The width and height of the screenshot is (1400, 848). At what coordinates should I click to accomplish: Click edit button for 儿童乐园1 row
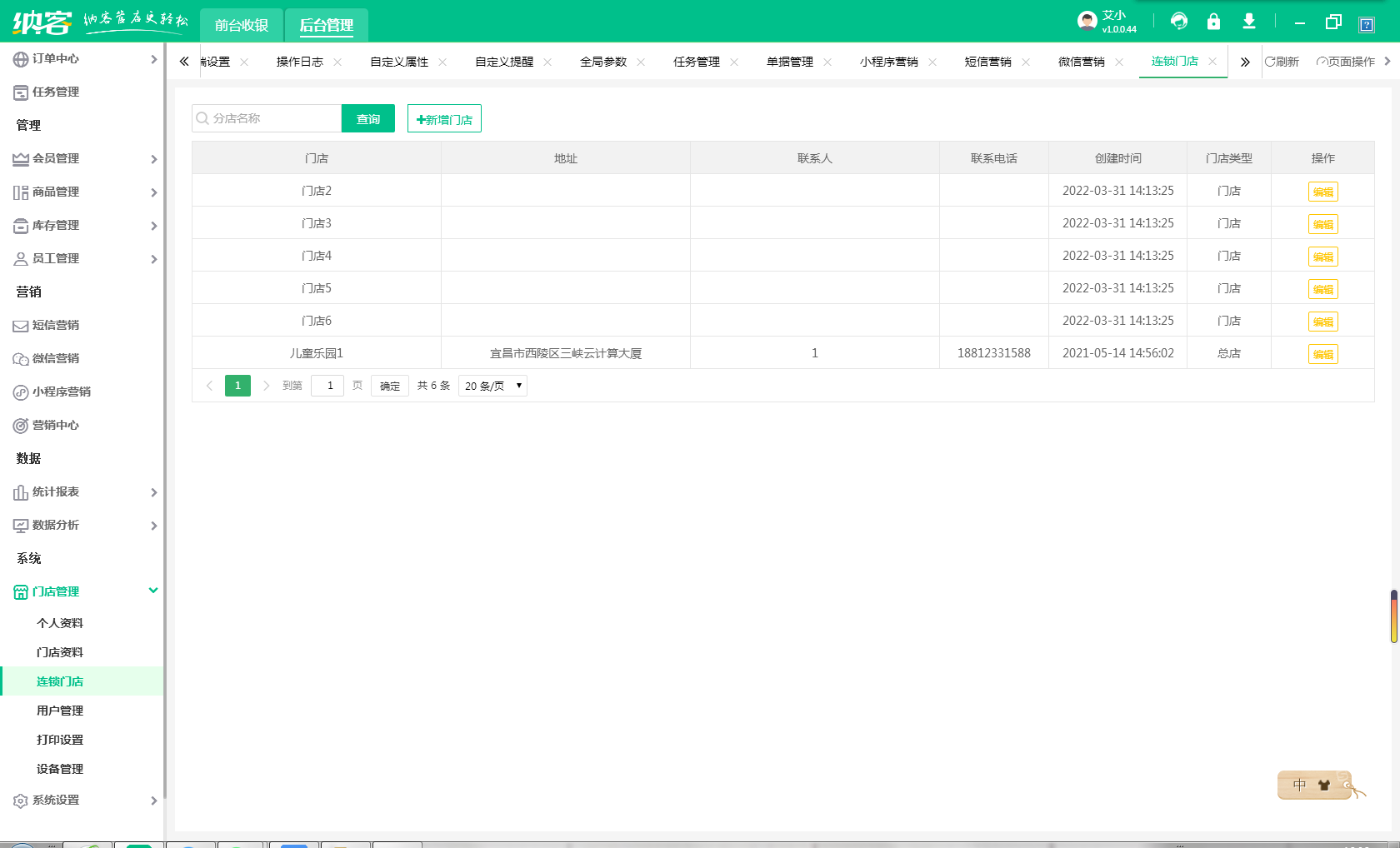click(x=1322, y=354)
